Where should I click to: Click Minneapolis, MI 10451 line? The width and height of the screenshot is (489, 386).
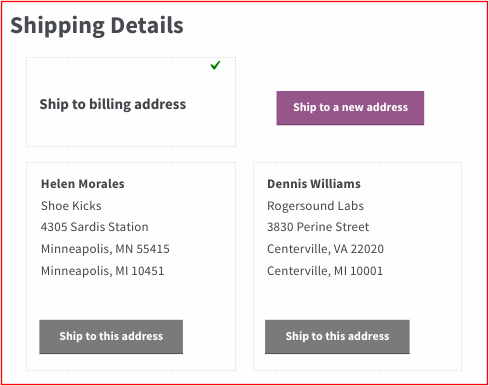click(103, 271)
